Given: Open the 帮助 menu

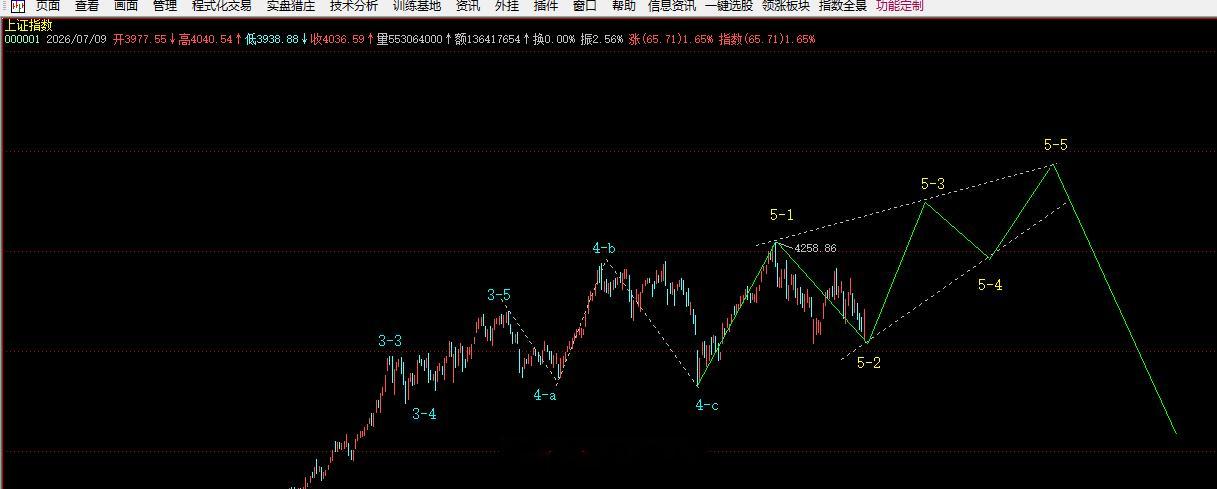Looking at the screenshot, I should point(623,5).
